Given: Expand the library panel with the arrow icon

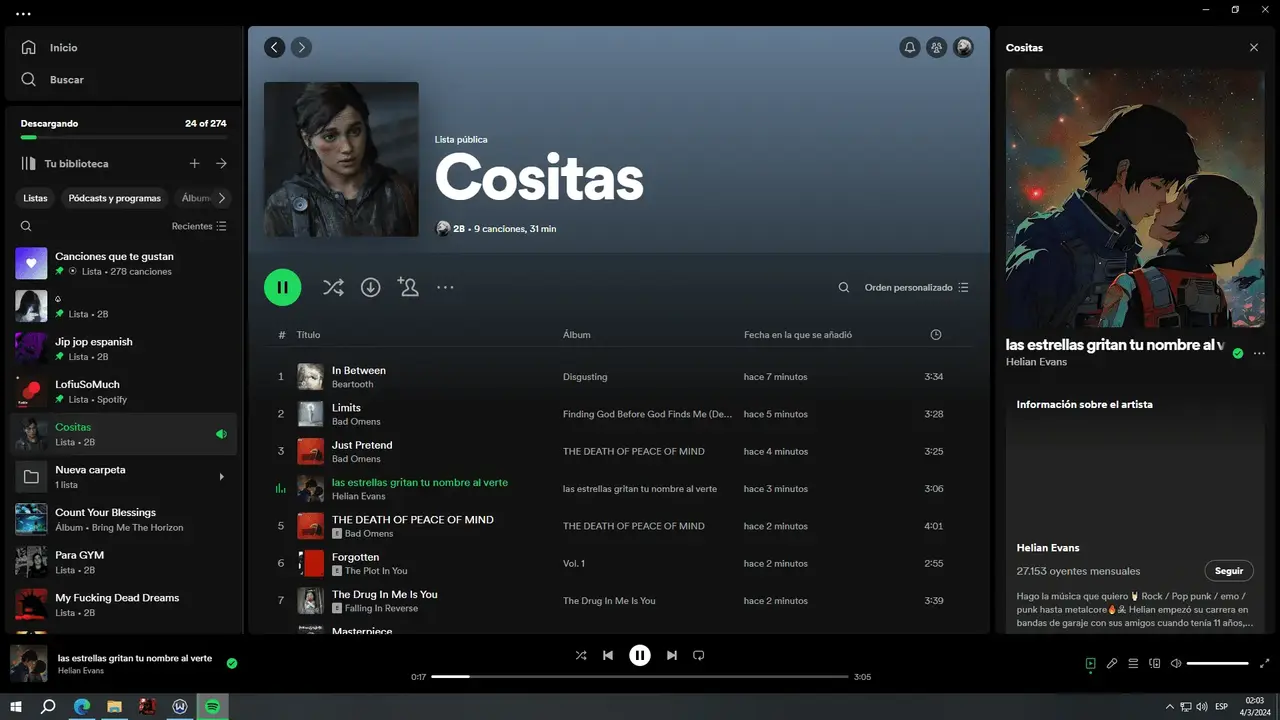Looking at the screenshot, I should pyautogui.click(x=221, y=163).
